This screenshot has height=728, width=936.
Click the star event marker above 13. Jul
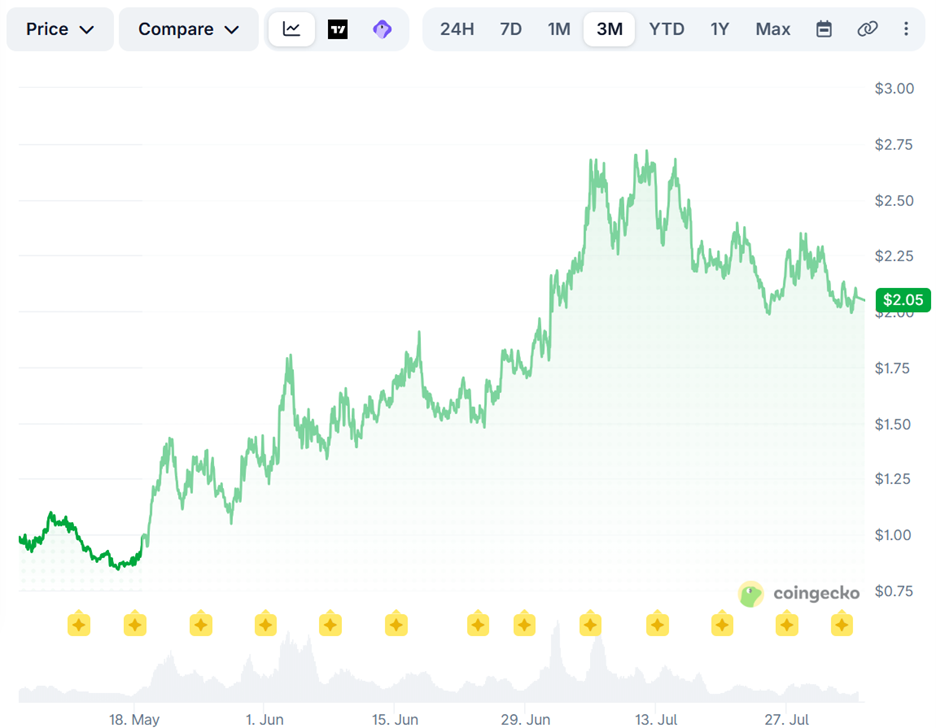(657, 624)
